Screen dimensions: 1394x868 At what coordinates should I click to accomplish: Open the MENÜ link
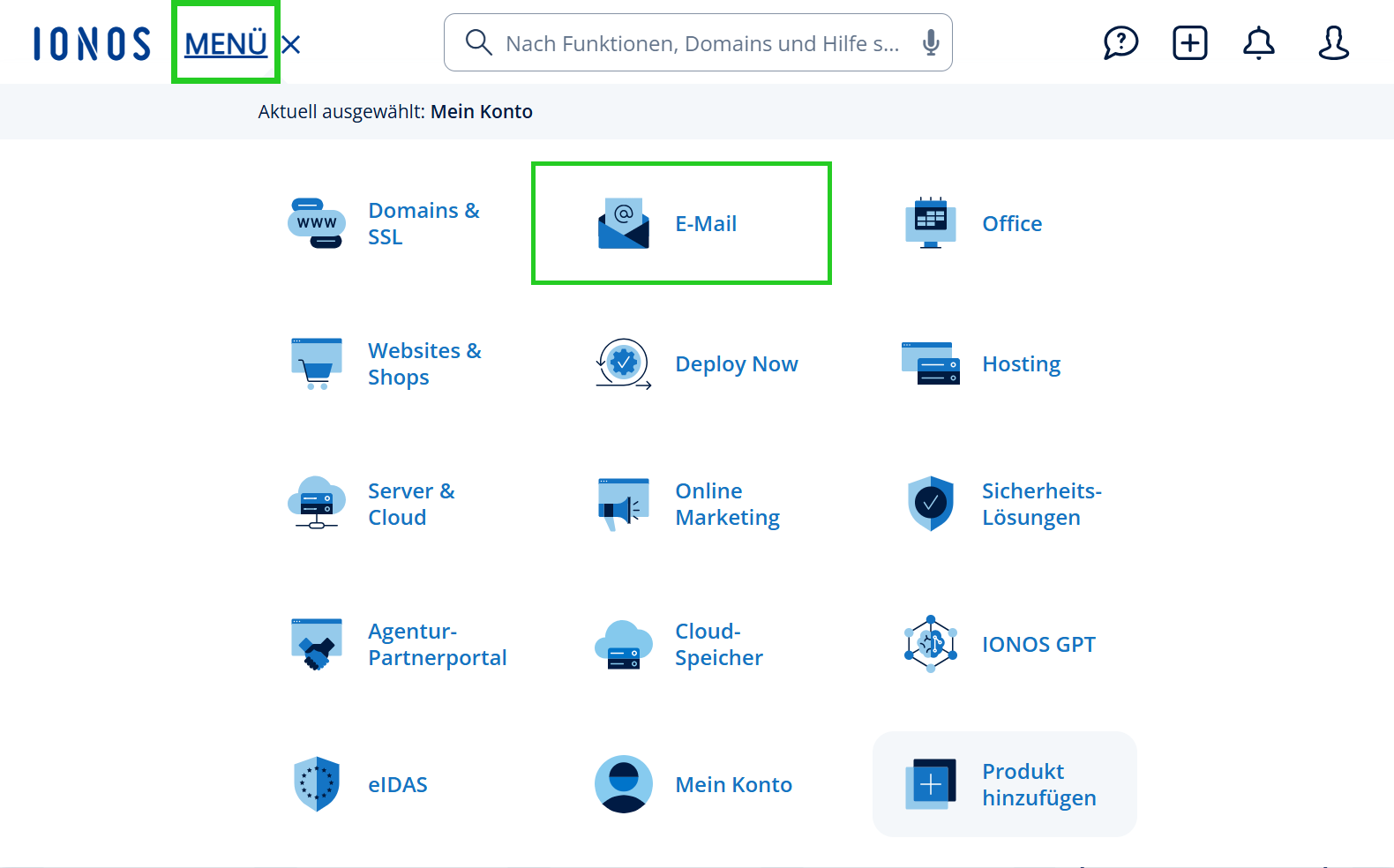[226, 43]
